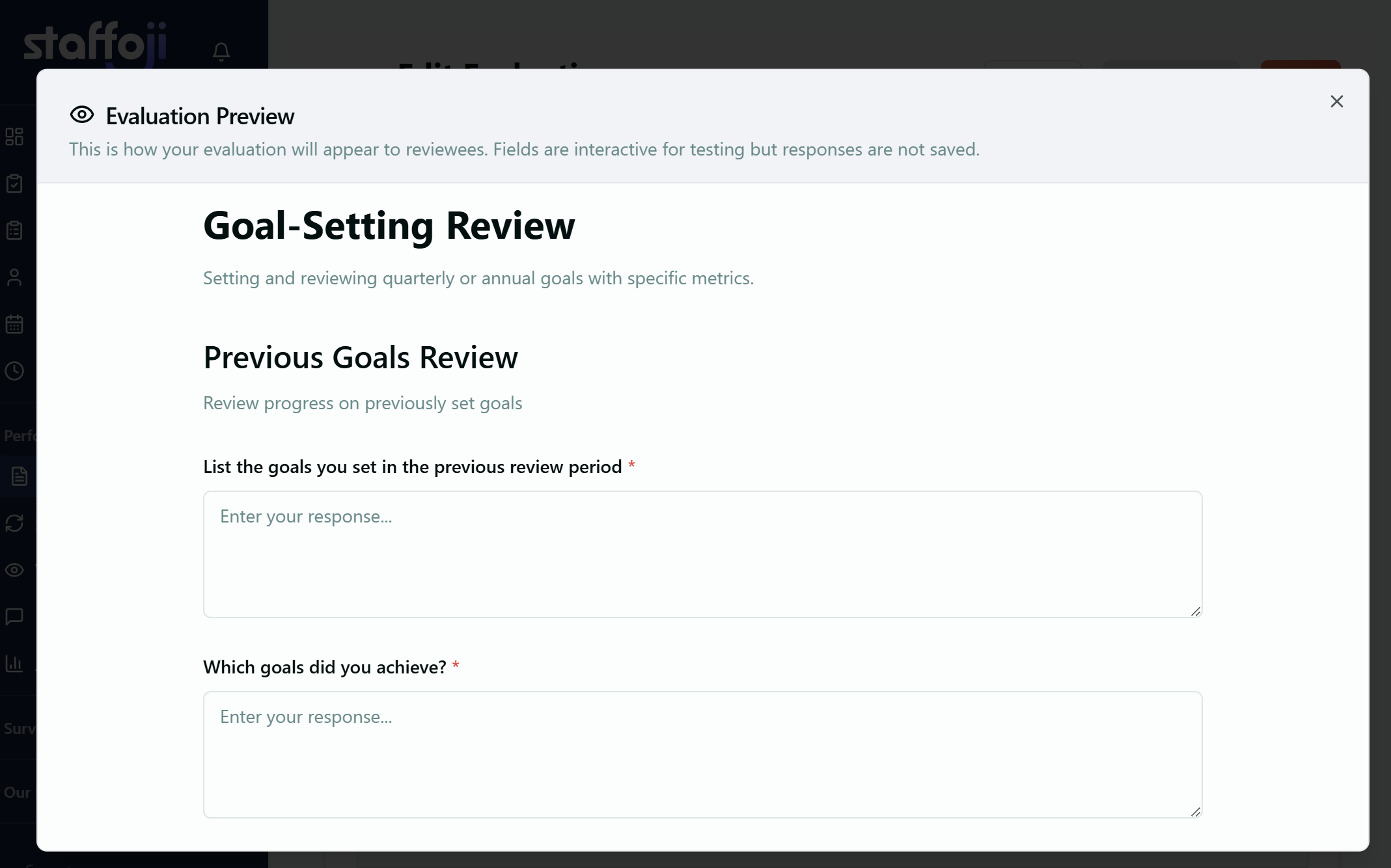
Task: Click the sync refresh icon in sidebar
Action: click(14, 523)
